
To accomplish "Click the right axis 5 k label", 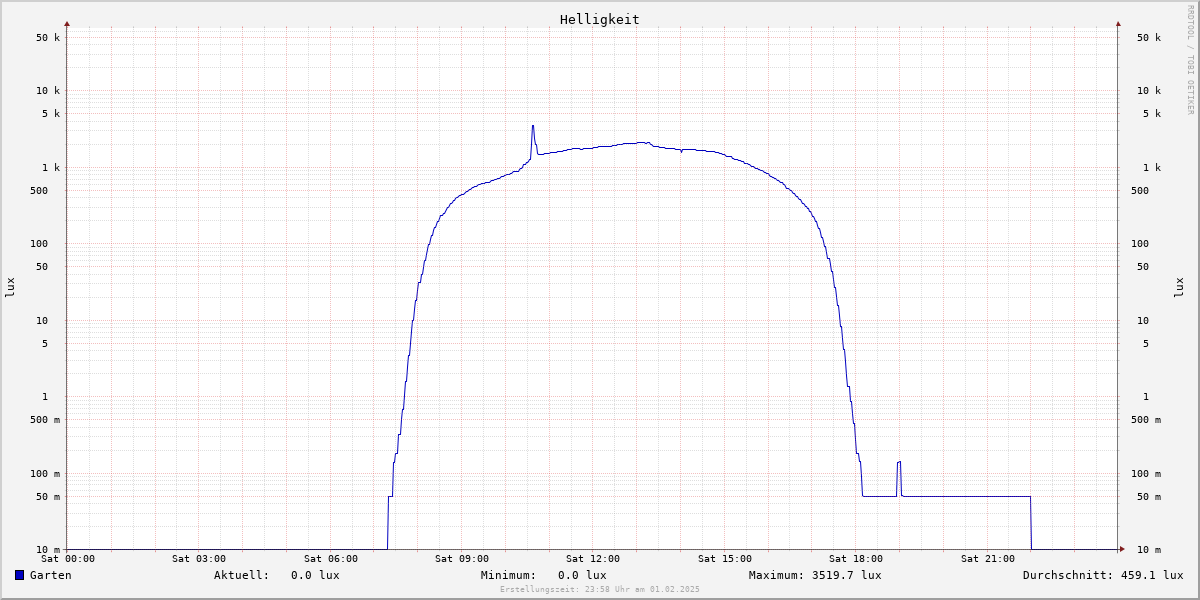I will click(1152, 114).
